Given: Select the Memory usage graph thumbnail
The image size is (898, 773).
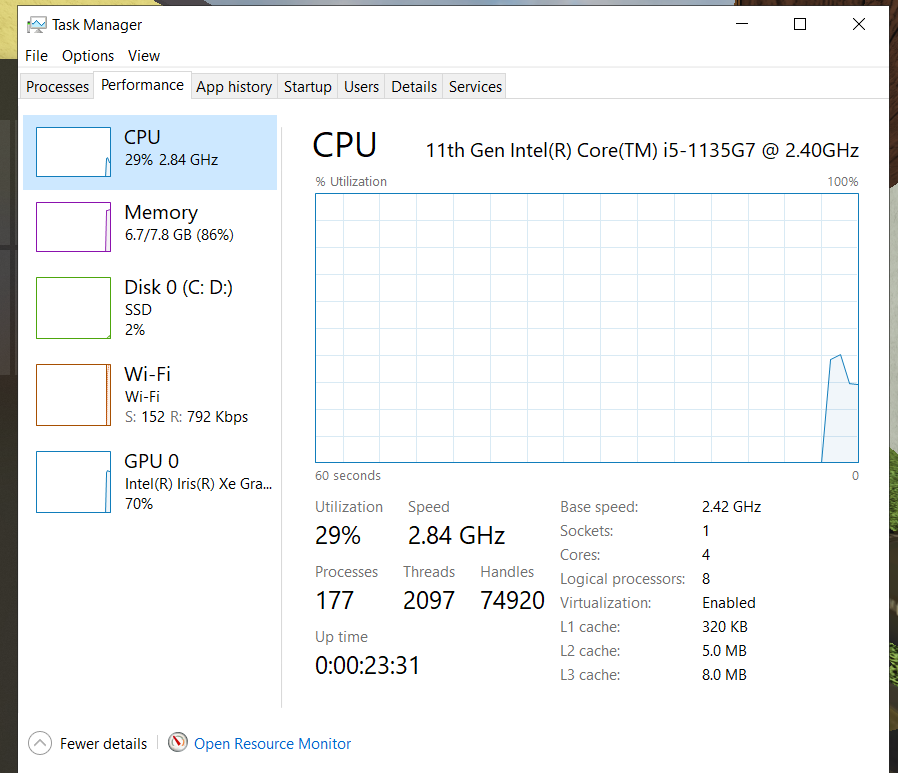Looking at the screenshot, I should [73, 227].
